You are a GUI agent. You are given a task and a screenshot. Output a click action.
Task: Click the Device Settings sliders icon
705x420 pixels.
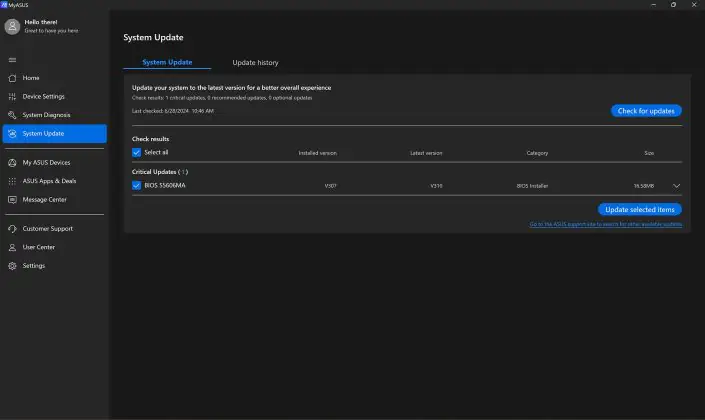12,97
